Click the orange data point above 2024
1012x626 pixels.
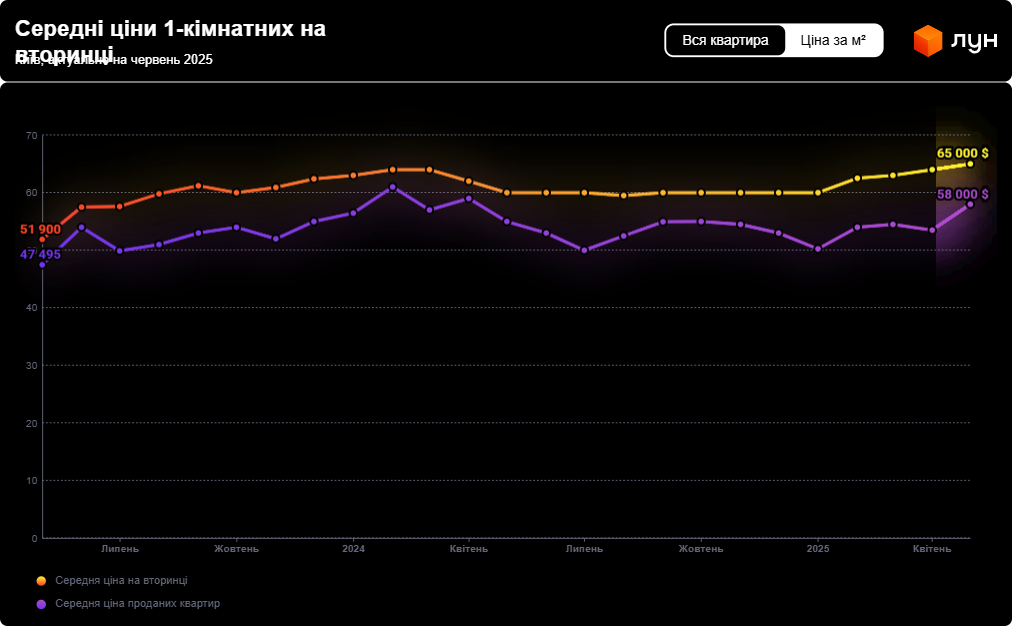pyautogui.click(x=353, y=175)
